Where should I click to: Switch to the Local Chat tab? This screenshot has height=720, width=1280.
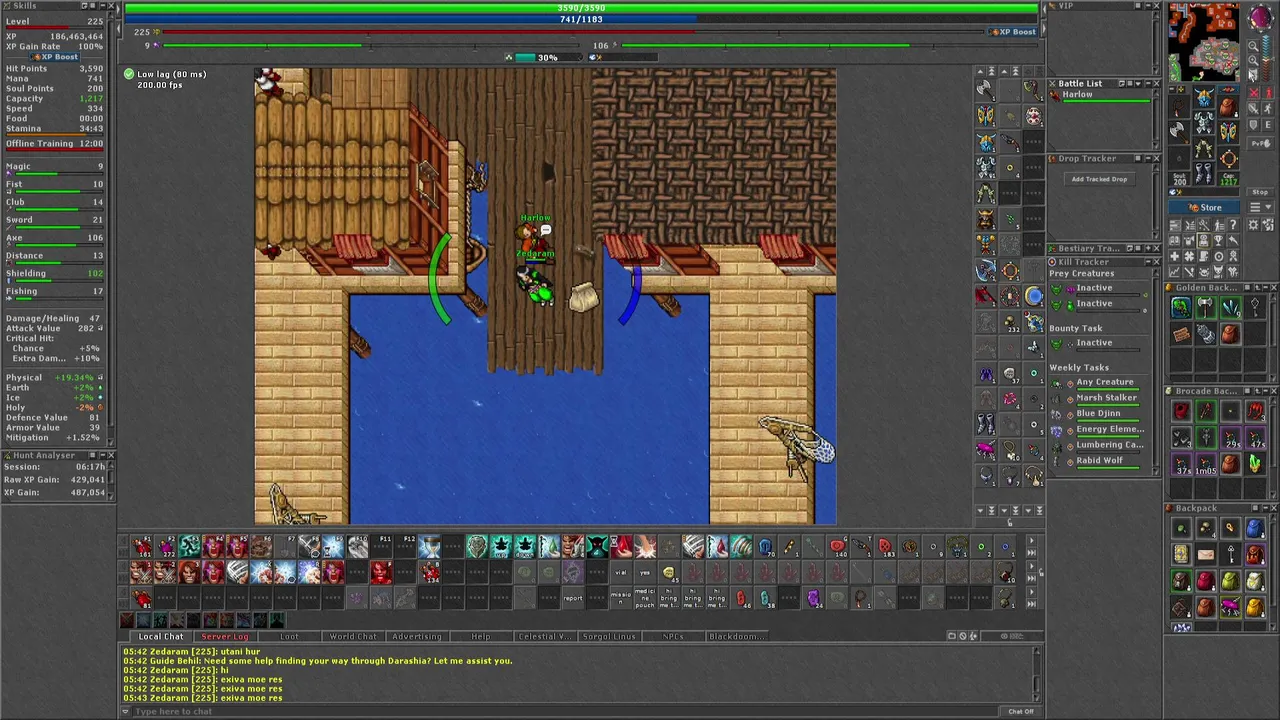pos(161,636)
